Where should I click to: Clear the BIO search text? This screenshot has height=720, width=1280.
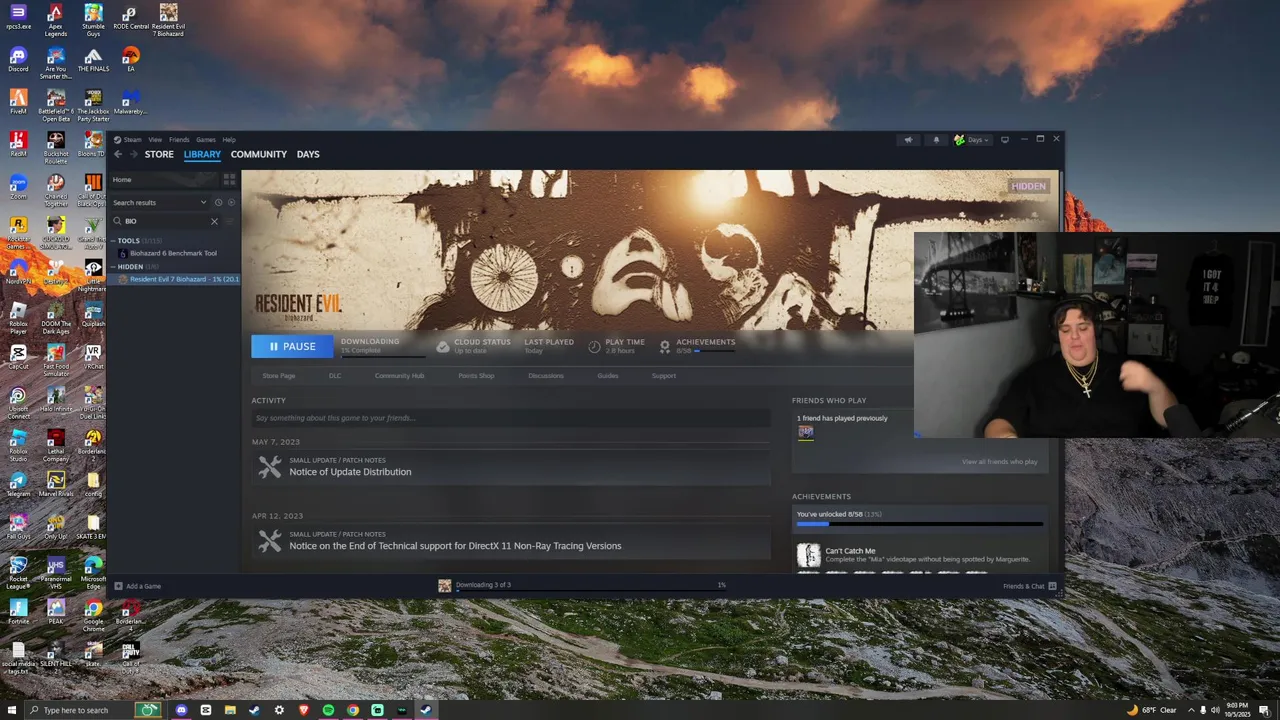pos(214,221)
